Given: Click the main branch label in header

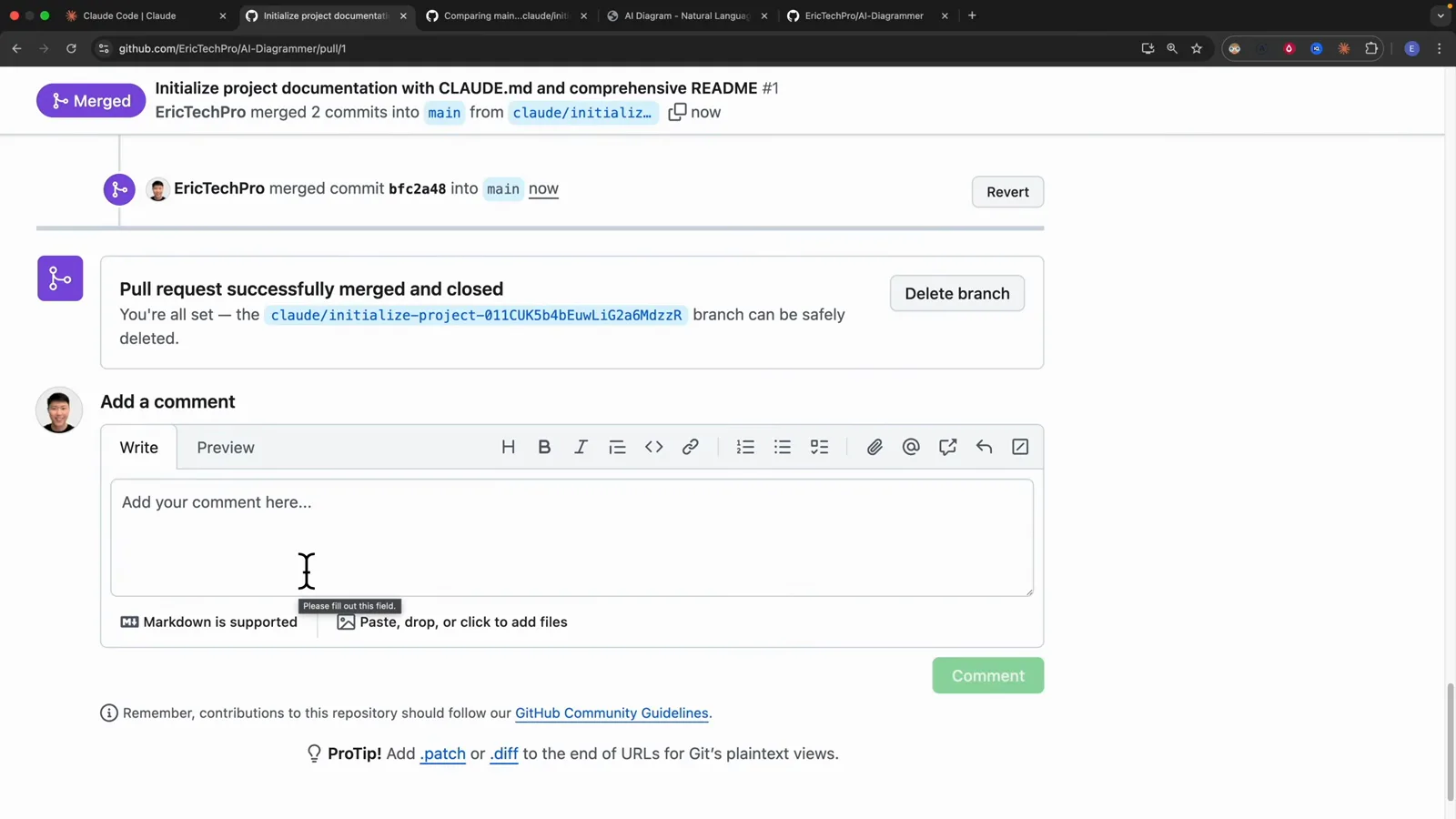Looking at the screenshot, I should pyautogui.click(x=444, y=113).
